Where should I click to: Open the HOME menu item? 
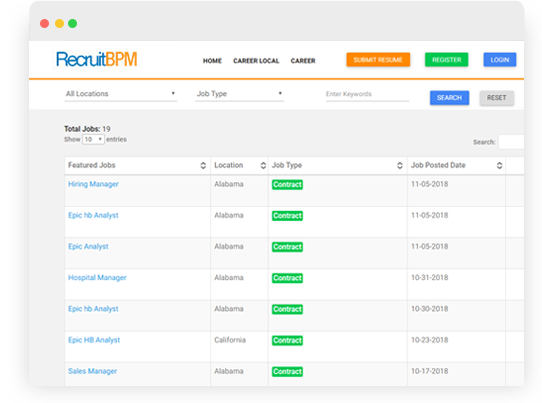212,61
